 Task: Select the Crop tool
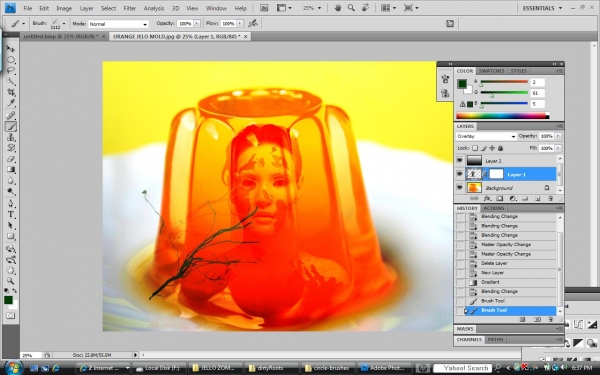[11, 92]
